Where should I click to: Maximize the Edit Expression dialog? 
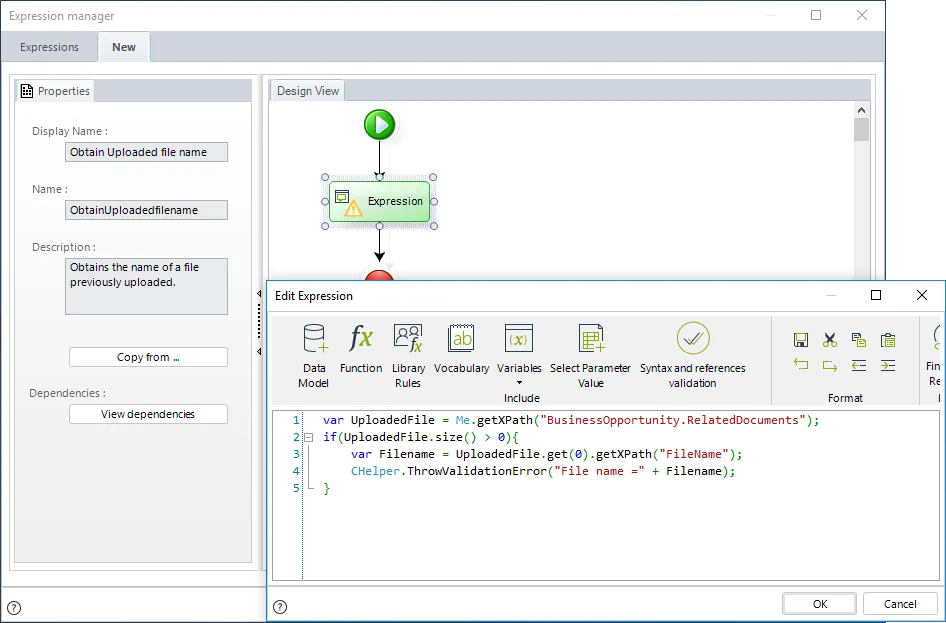pos(876,295)
